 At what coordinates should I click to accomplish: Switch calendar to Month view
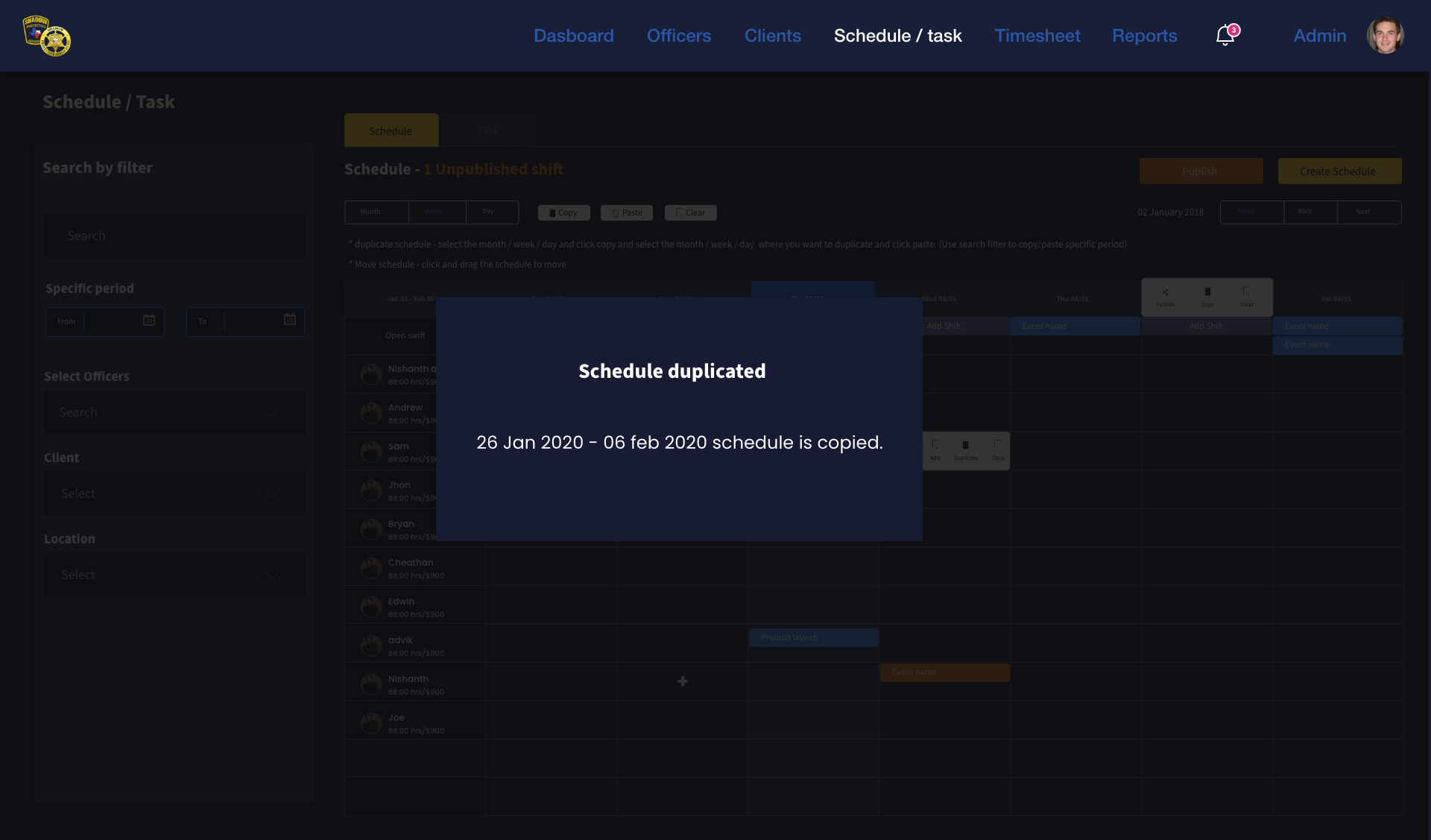pyautogui.click(x=370, y=212)
